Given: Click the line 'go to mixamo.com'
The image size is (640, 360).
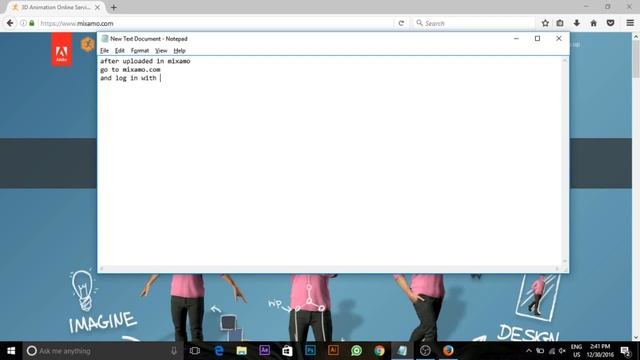Looking at the screenshot, I should (x=130, y=70).
